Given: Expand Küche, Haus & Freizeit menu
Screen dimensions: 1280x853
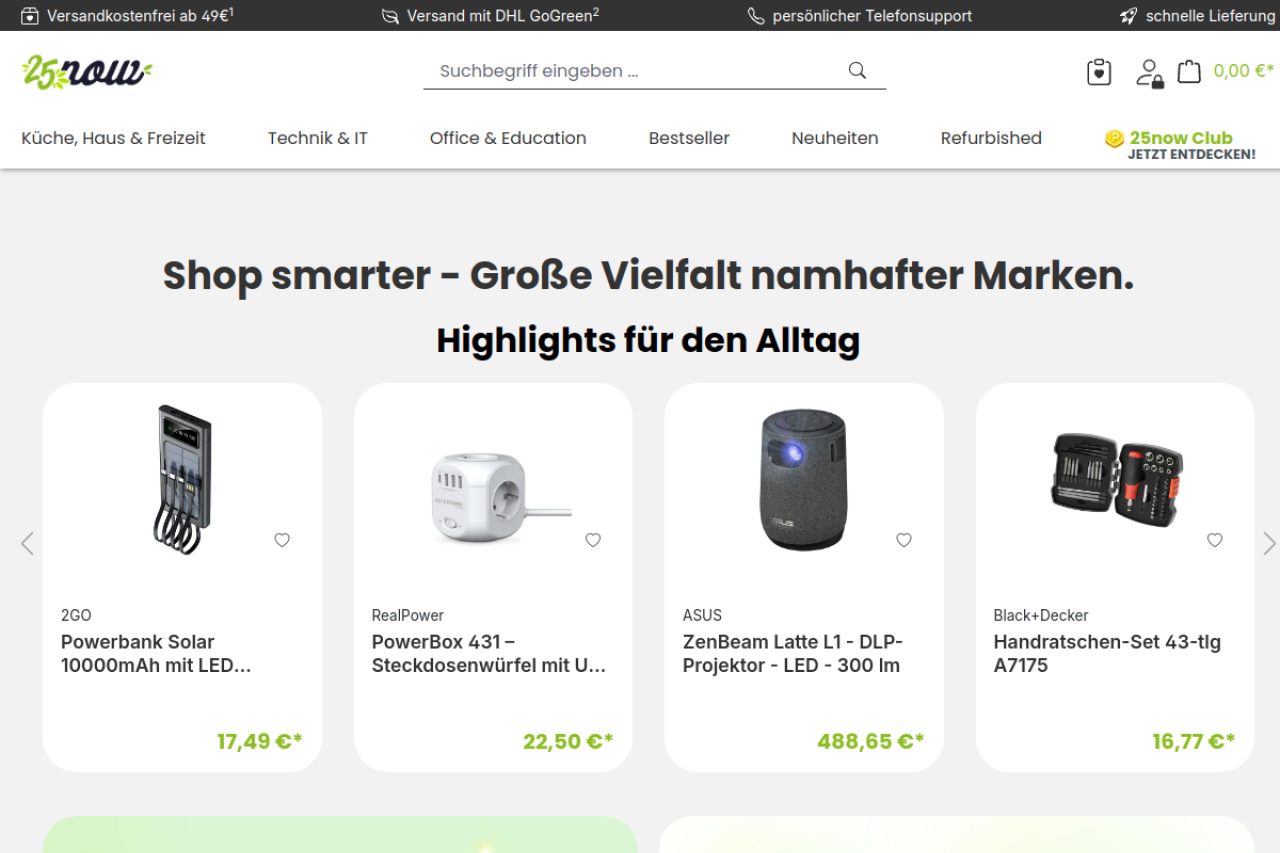Looking at the screenshot, I should click(x=113, y=138).
